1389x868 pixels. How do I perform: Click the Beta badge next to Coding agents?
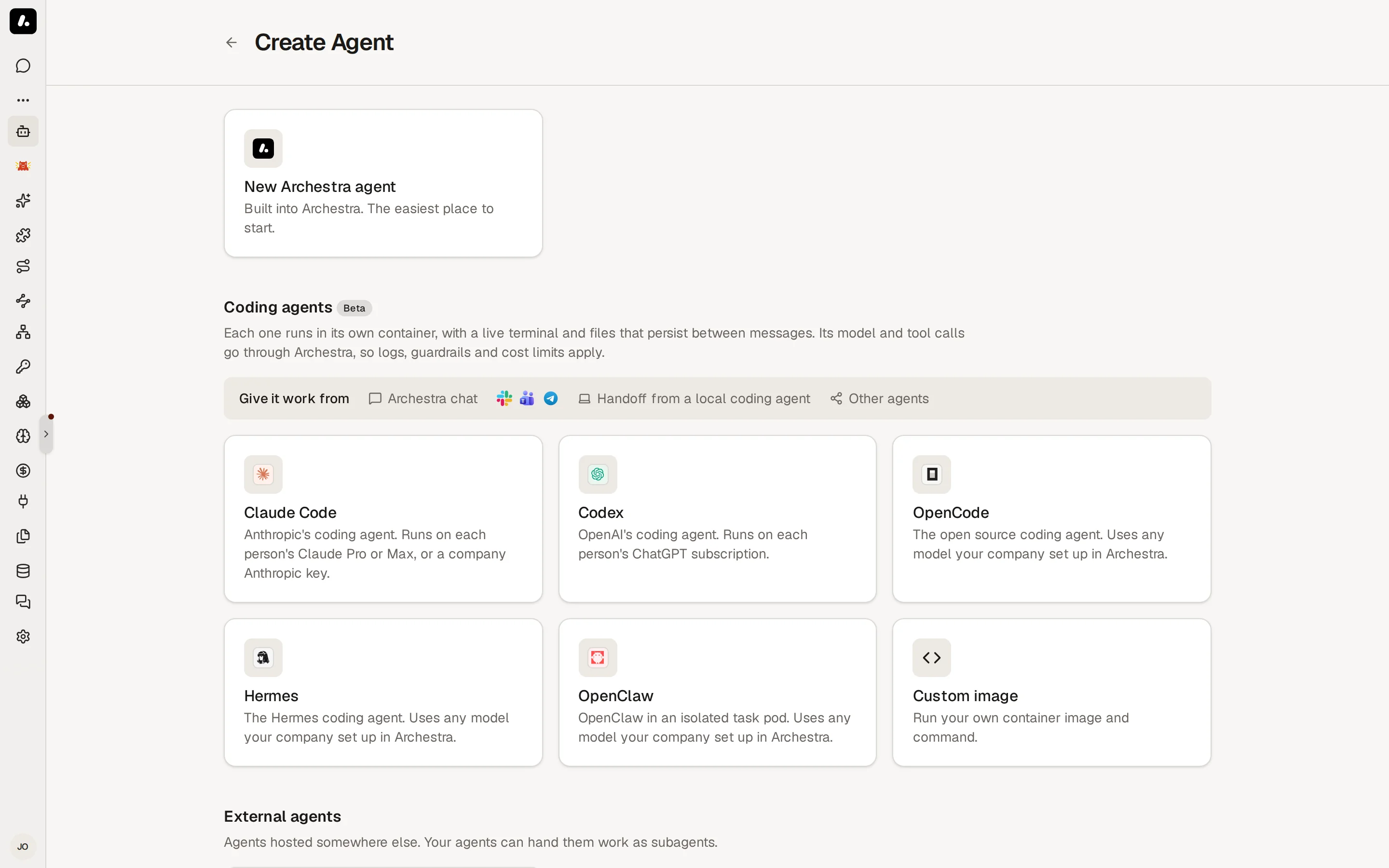[354, 308]
